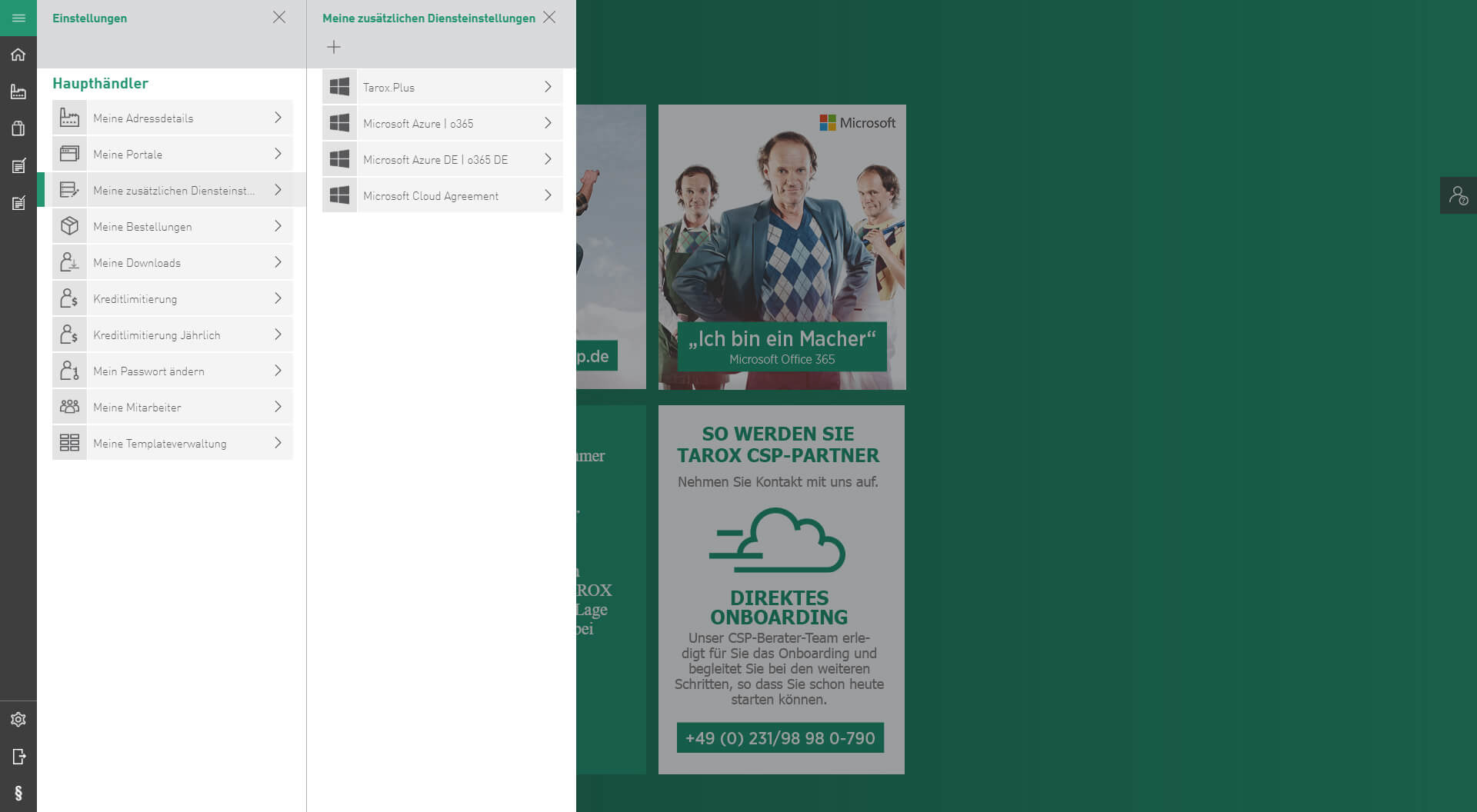
Task: Expand Meine Adressdetails chevron
Action: [x=278, y=118]
